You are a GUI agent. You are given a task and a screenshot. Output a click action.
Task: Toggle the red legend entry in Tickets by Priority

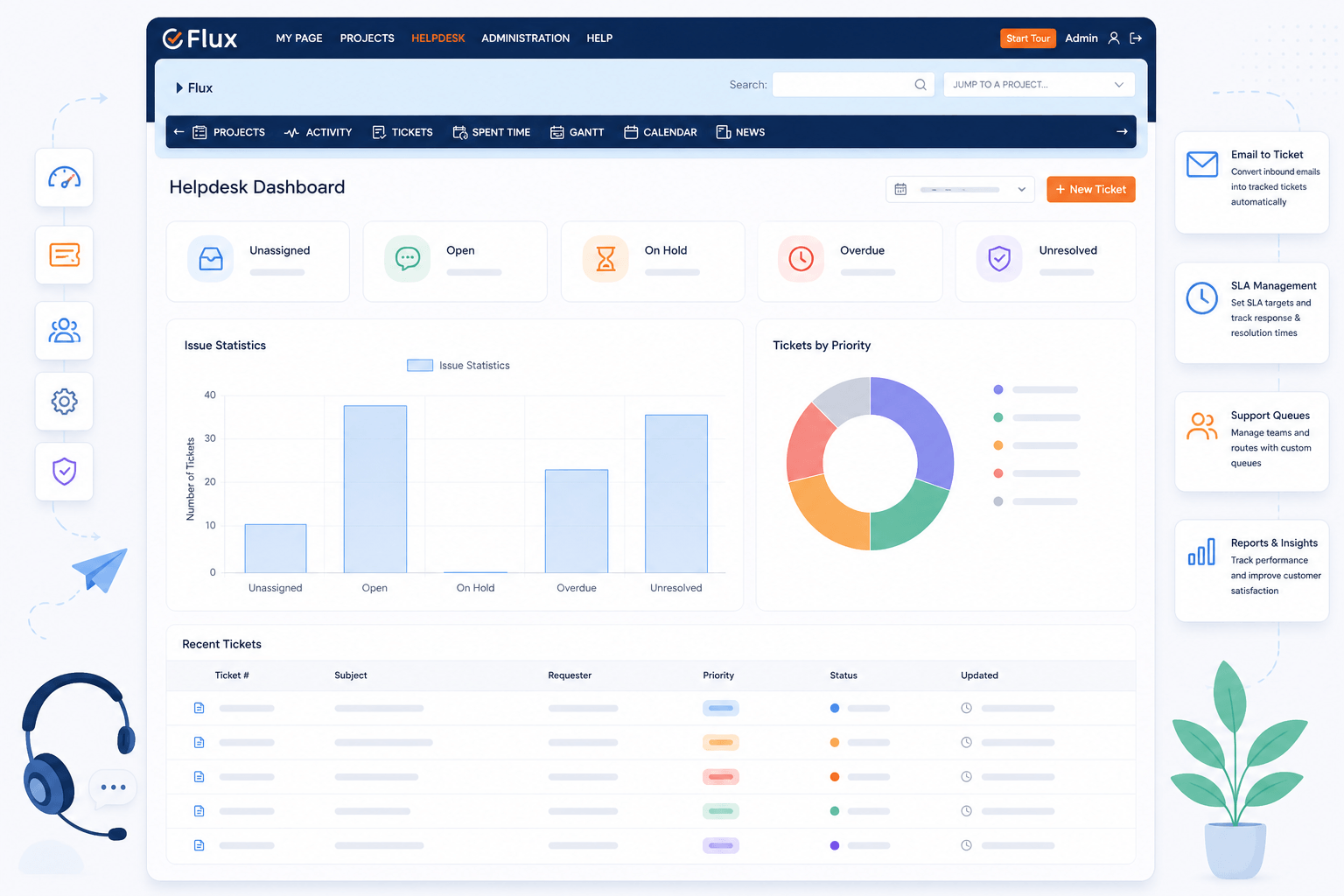(x=1037, y=473)
